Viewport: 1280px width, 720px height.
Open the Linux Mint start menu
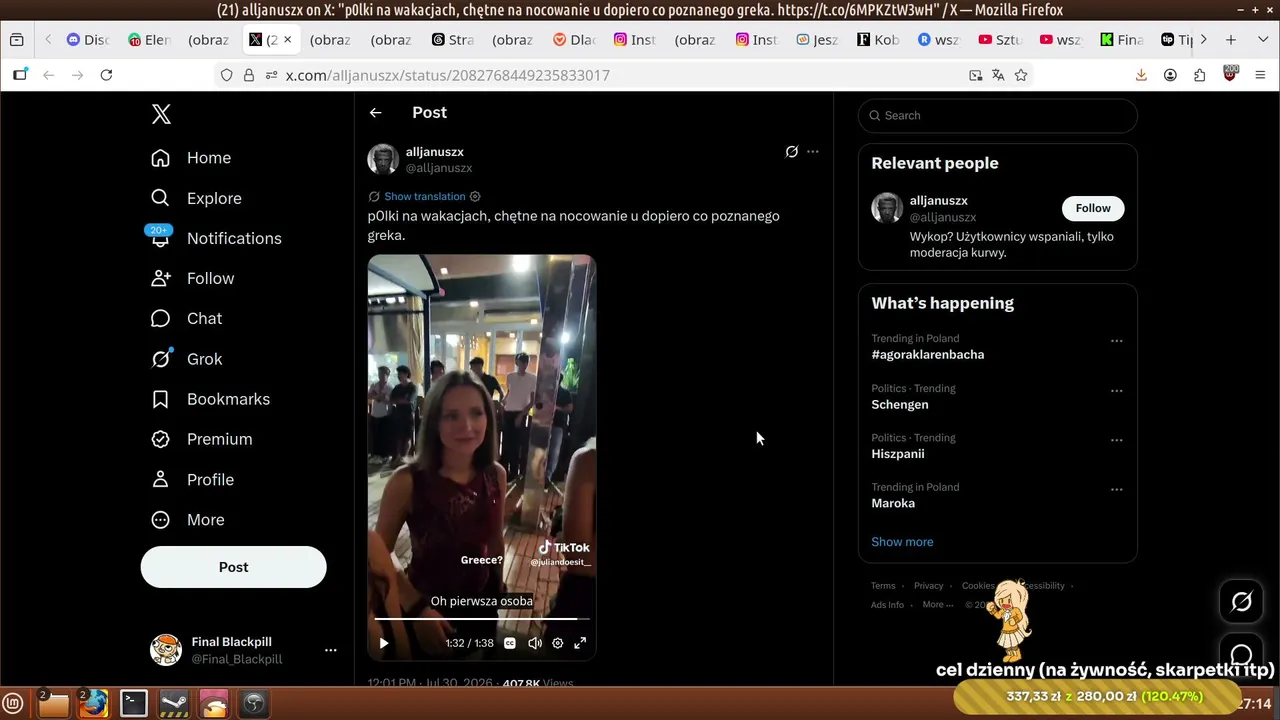pyautogui.click(x=14, y=703)
